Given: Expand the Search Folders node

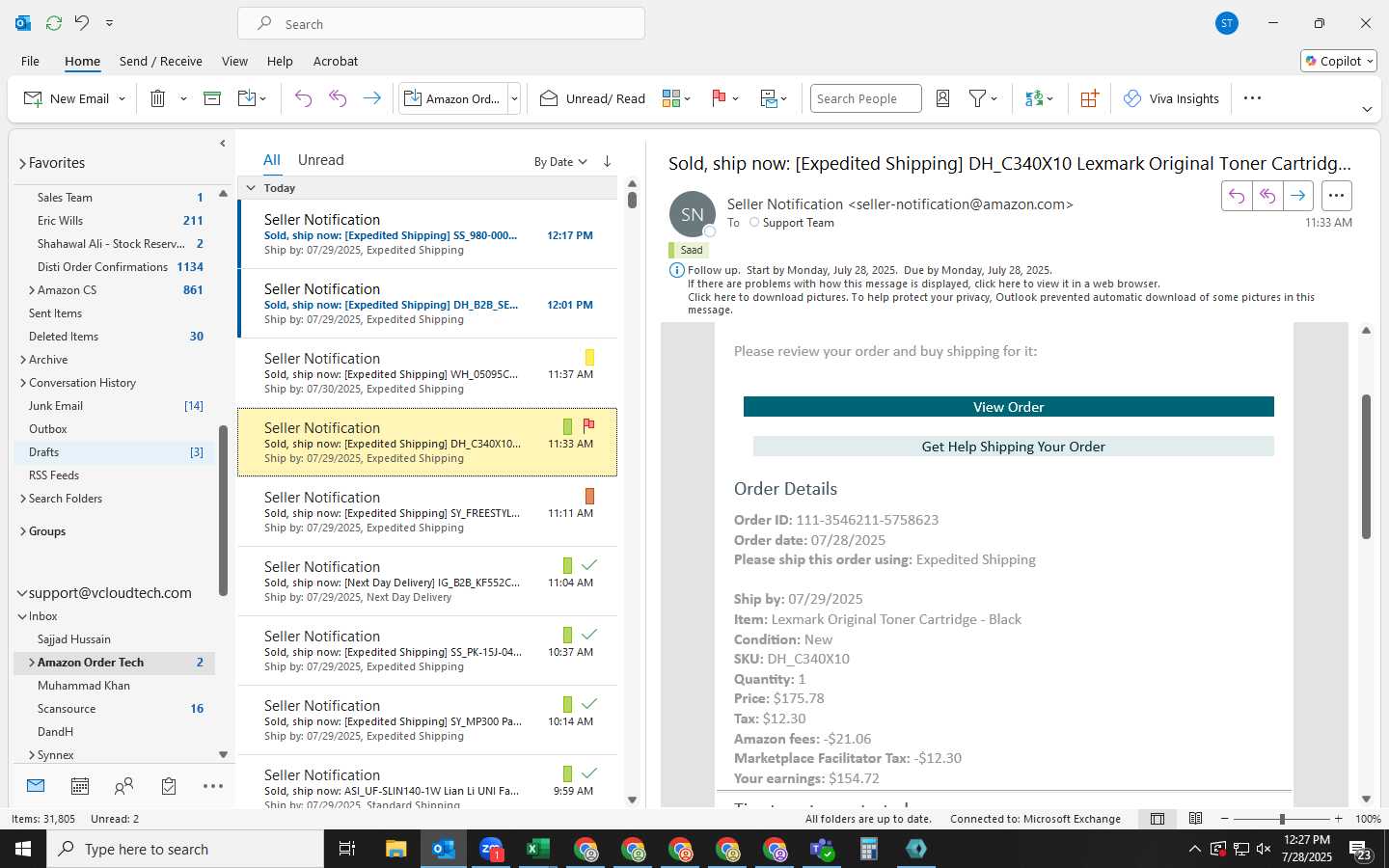Looking at the screenshot, I should coord(23,499).
